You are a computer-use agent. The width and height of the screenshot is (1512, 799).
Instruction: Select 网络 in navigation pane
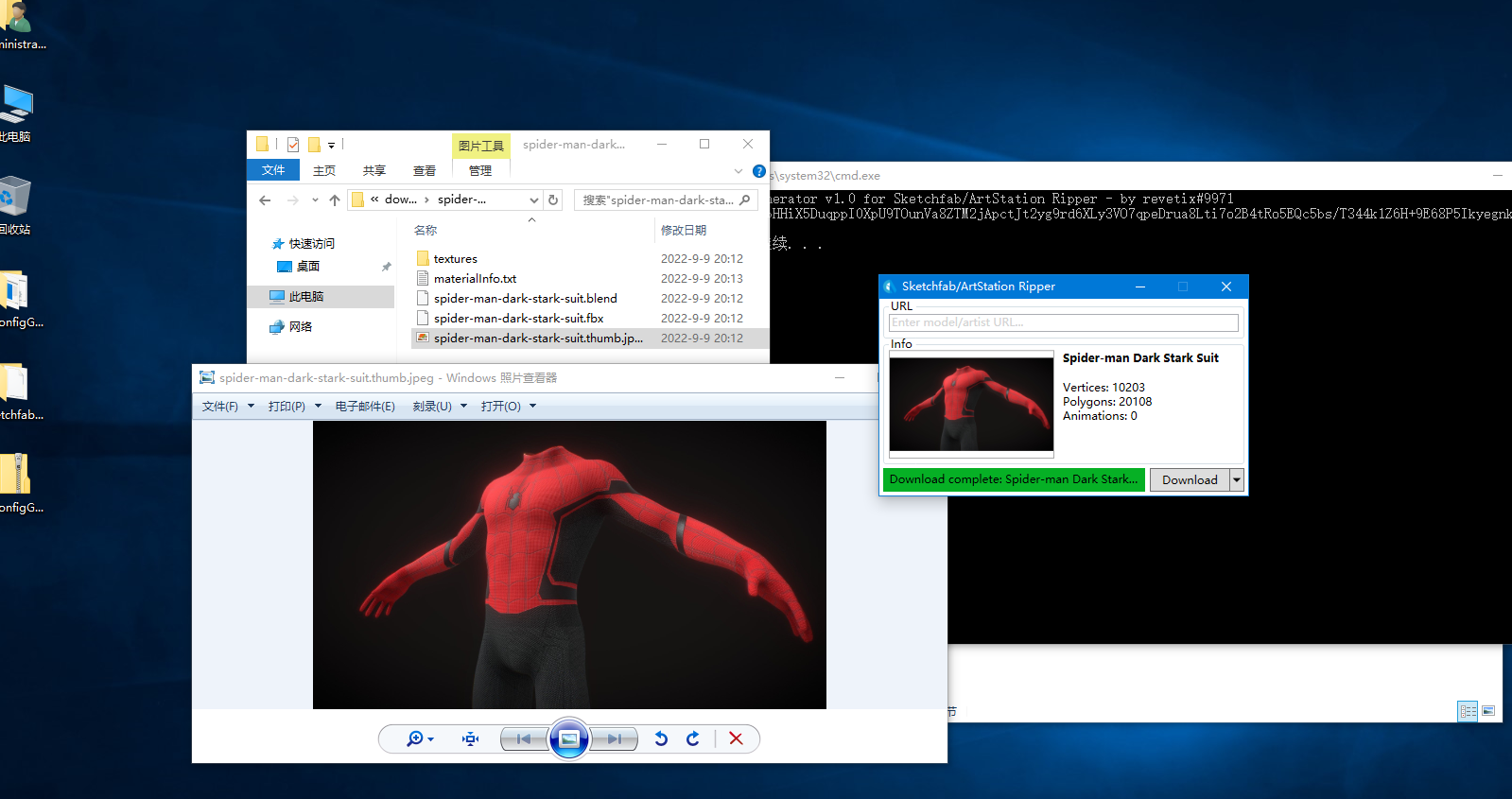point(301,327)
